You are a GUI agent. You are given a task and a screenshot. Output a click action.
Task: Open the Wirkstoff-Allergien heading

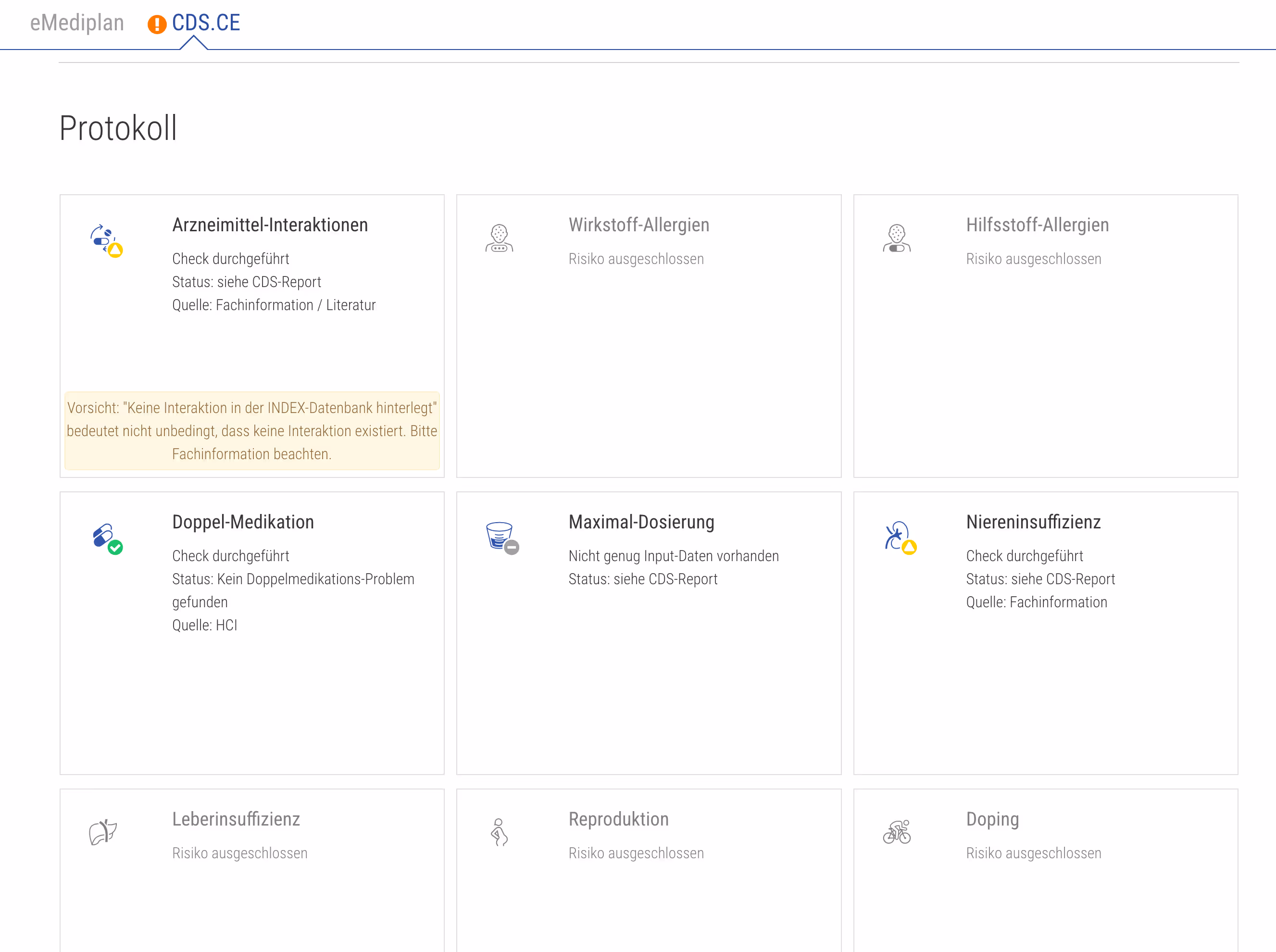click(639, 225)
